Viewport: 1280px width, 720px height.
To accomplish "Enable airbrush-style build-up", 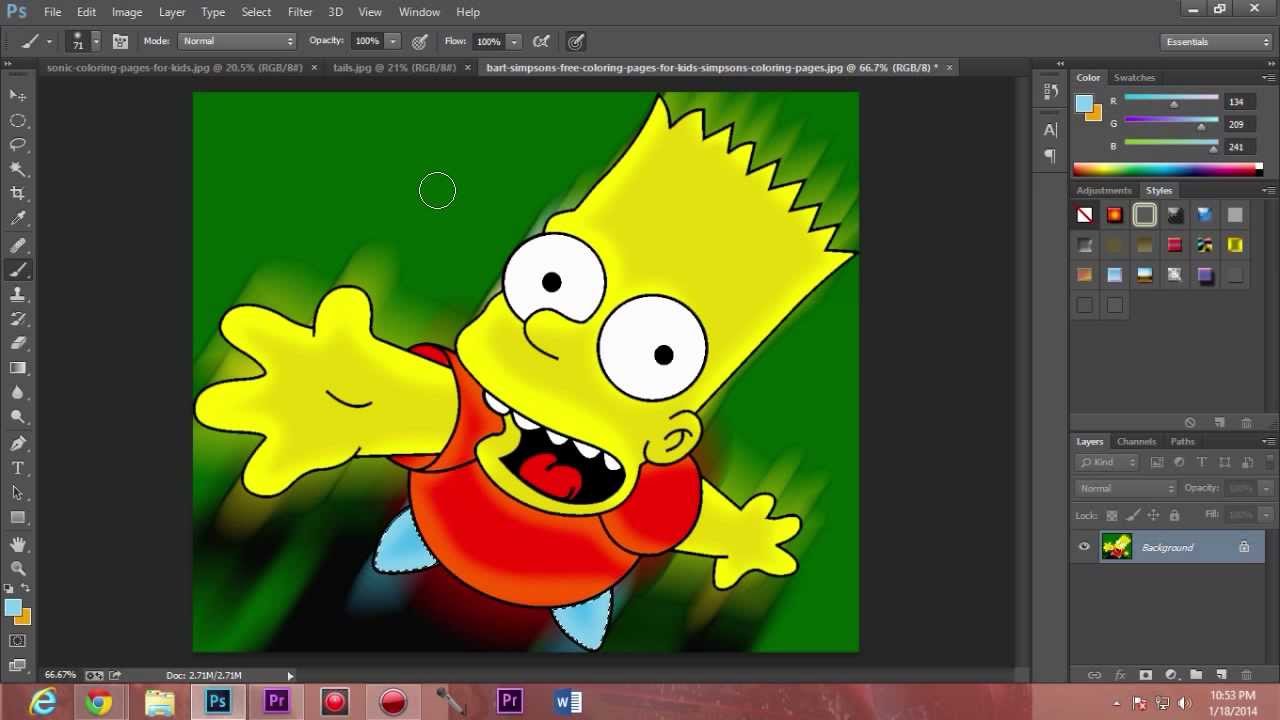I will 541,42.
